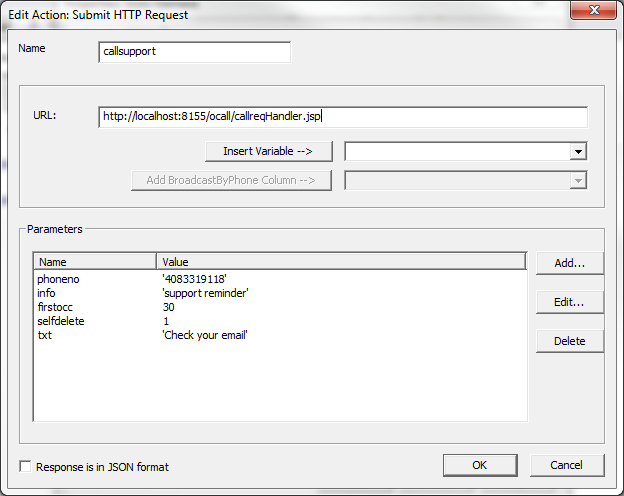Screen dimensions: 624x496
Task: Enable Response is in JSON format checkbox
Action: pos(26,466)
